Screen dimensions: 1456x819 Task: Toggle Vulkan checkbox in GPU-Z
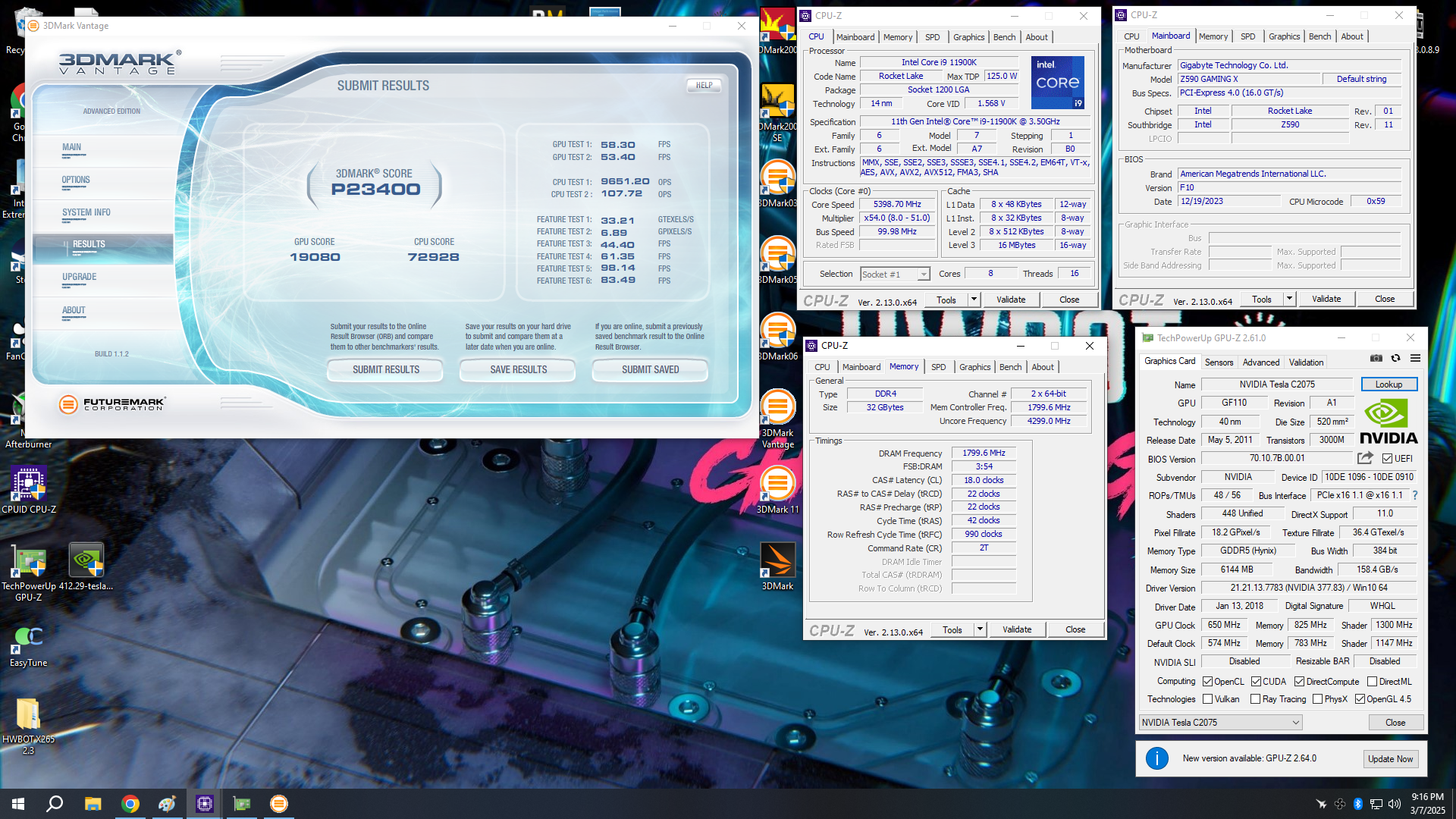click(1208, 699)
